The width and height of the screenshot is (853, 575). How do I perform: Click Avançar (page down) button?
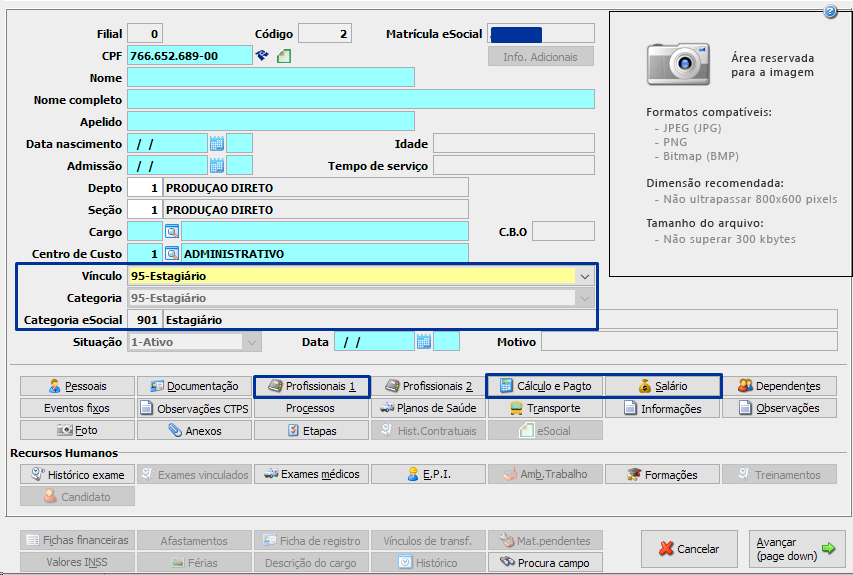797,549
